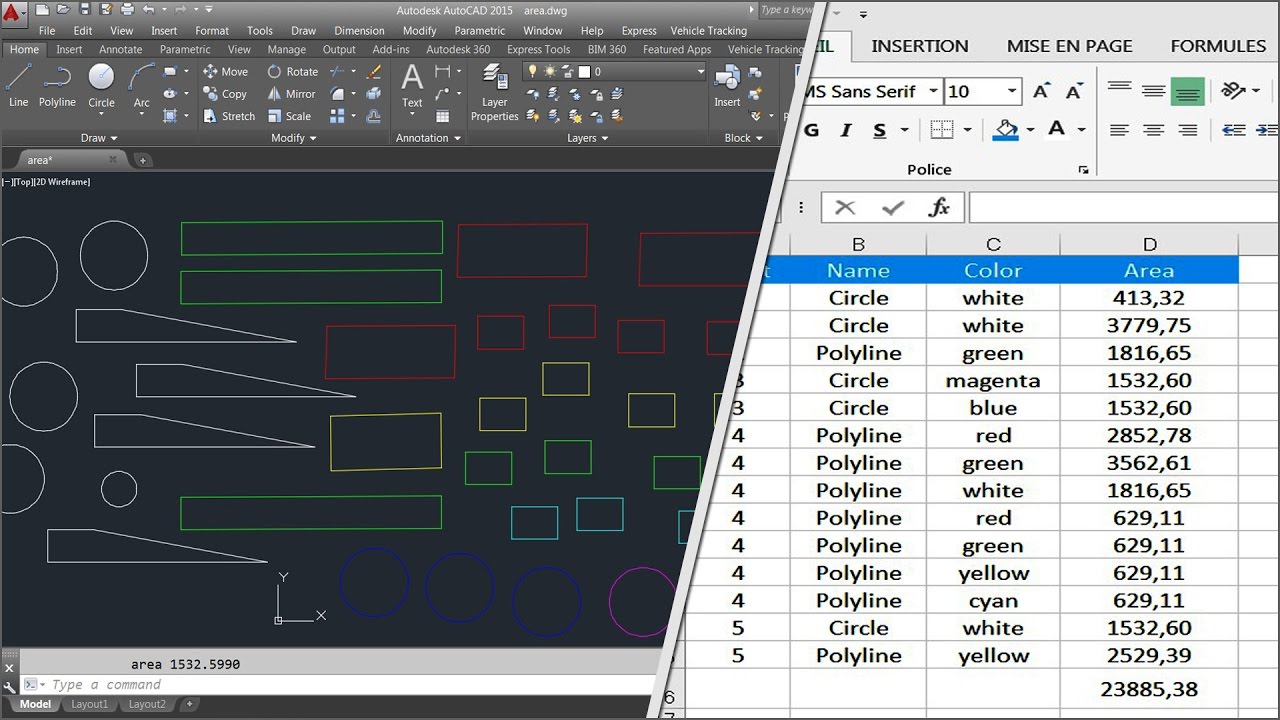Click the Rotate tool in Modify panel
This screenshot has width=1280, height=720.
coord(292,72)
